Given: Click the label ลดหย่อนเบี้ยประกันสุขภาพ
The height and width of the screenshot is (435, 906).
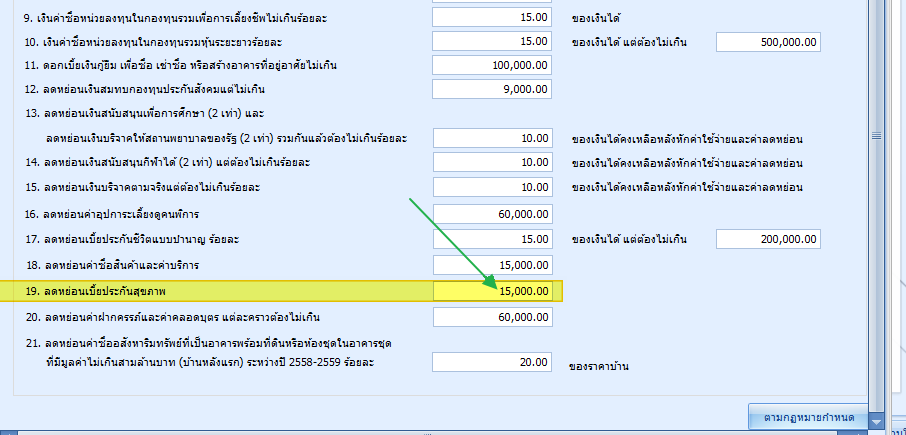Looking at the screenshot, I should coord(104,292).
